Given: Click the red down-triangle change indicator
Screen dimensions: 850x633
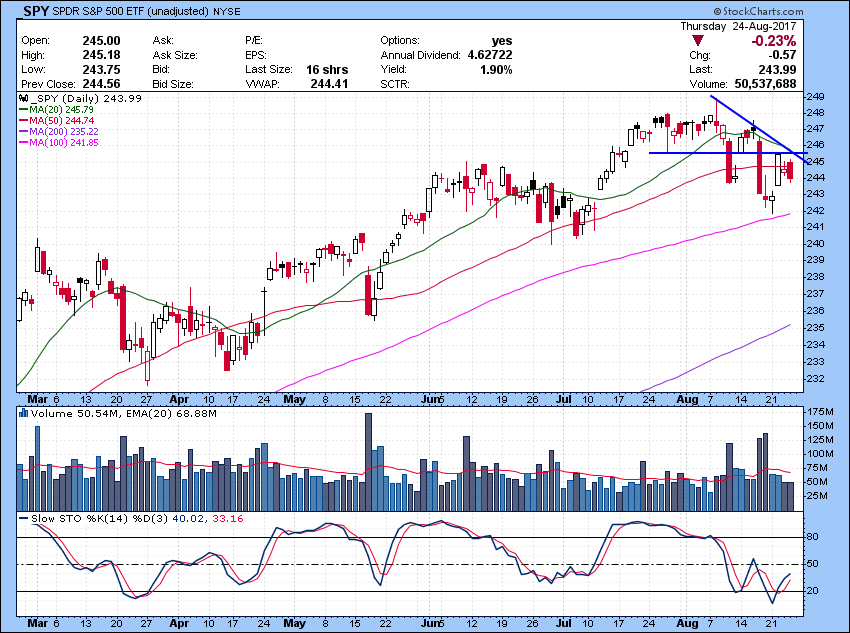Looking at the screenshot, I should click(x=698, y=41).
